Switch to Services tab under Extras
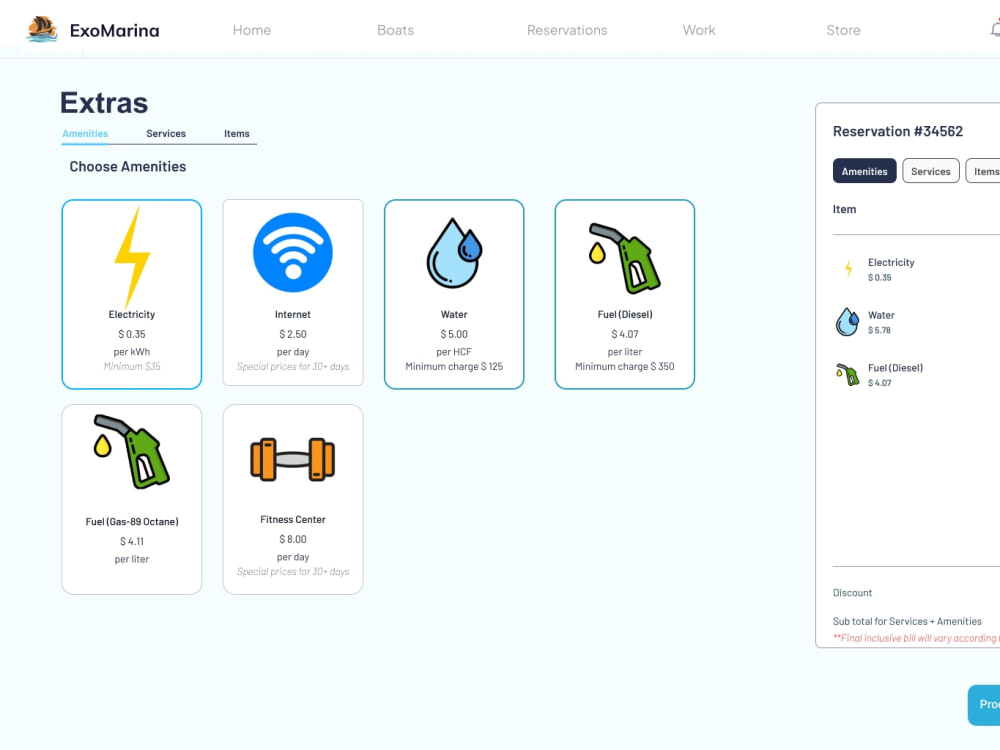 (x=166, y=133)
